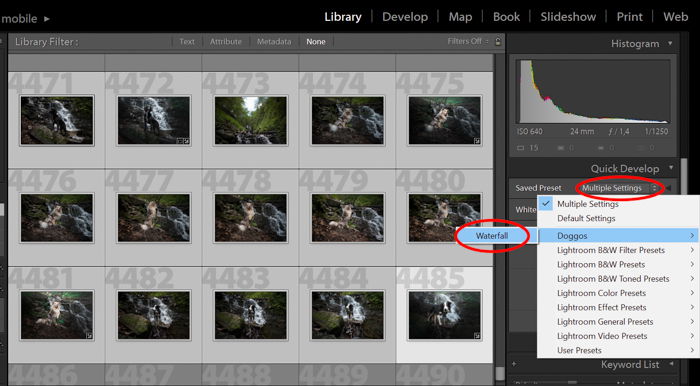Select the Waterfall preset in submenu
Image resolution: width=700 pixels, height=386 pixels.
pos(493,236)
